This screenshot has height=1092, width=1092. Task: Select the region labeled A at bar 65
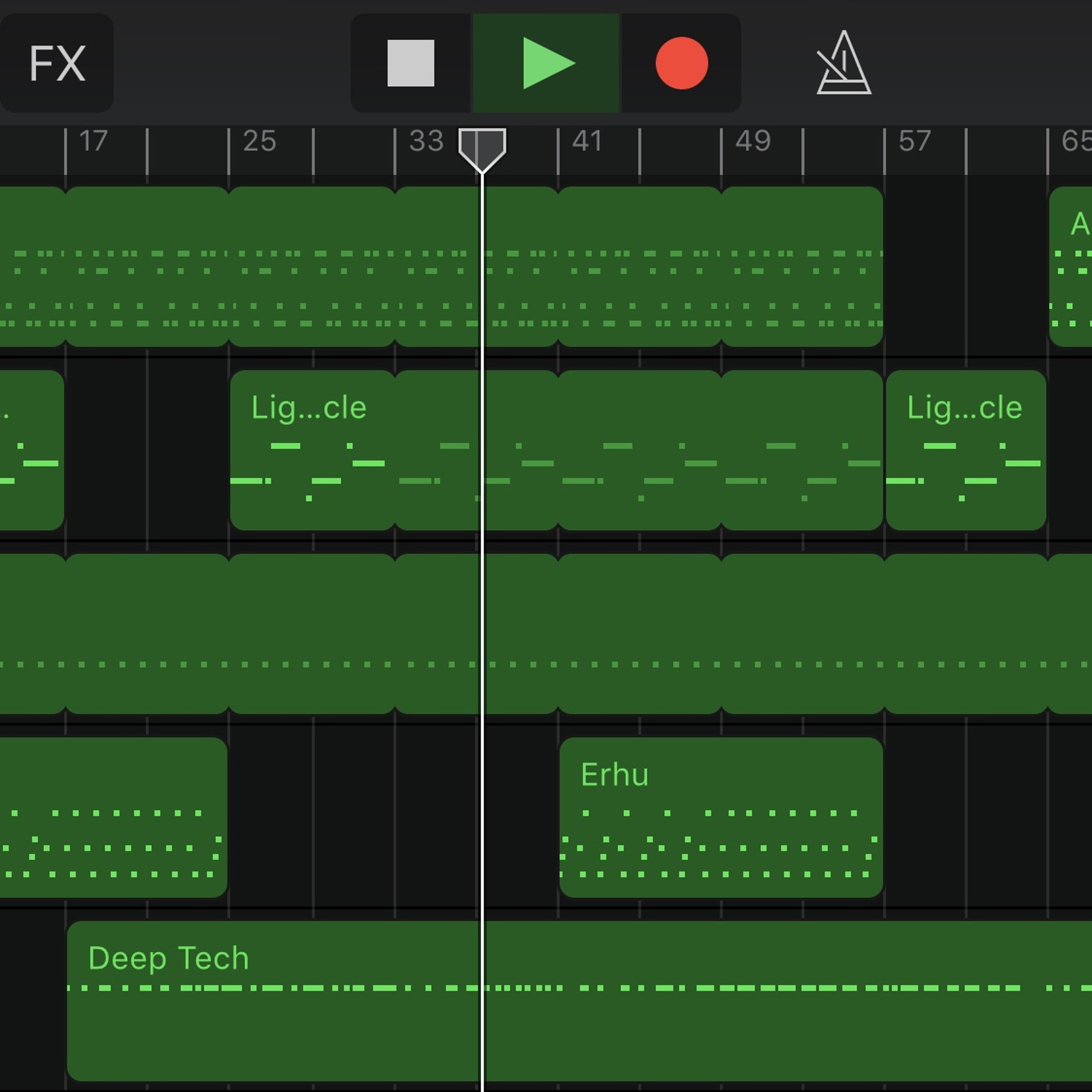click(1071, 266)
